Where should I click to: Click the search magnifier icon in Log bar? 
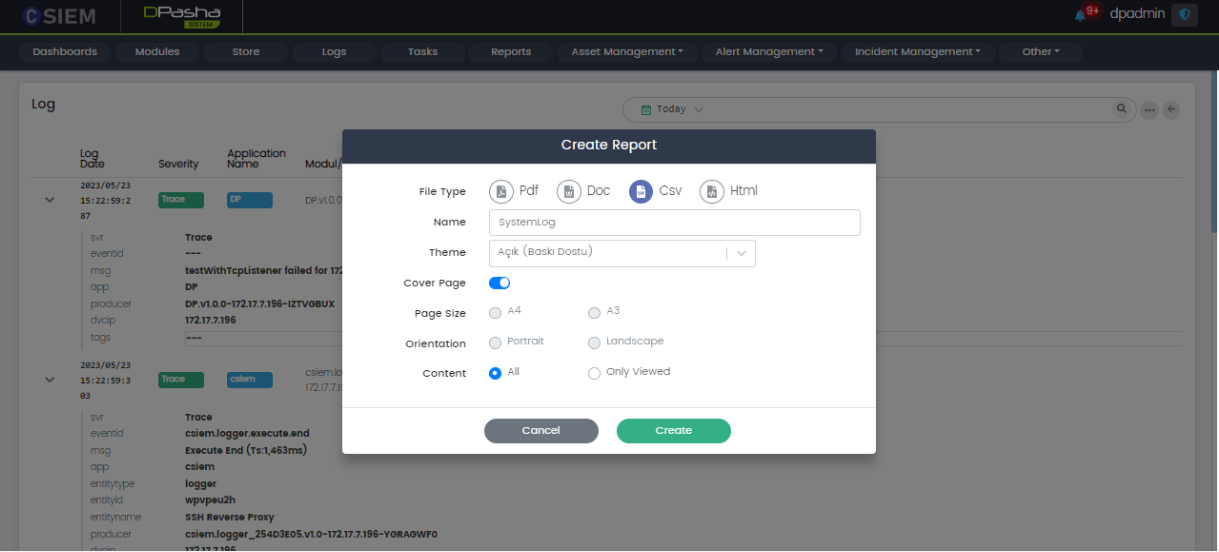point(1122,109)
